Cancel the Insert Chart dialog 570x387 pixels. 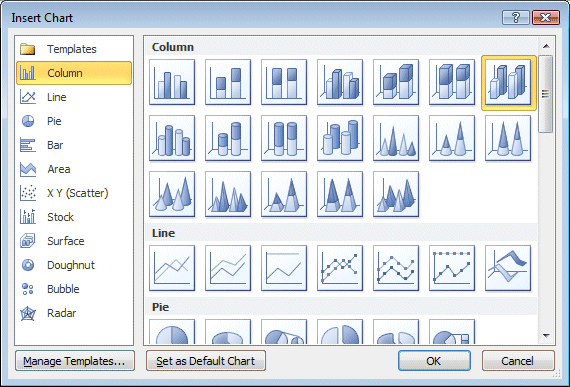tap(518, 361)
